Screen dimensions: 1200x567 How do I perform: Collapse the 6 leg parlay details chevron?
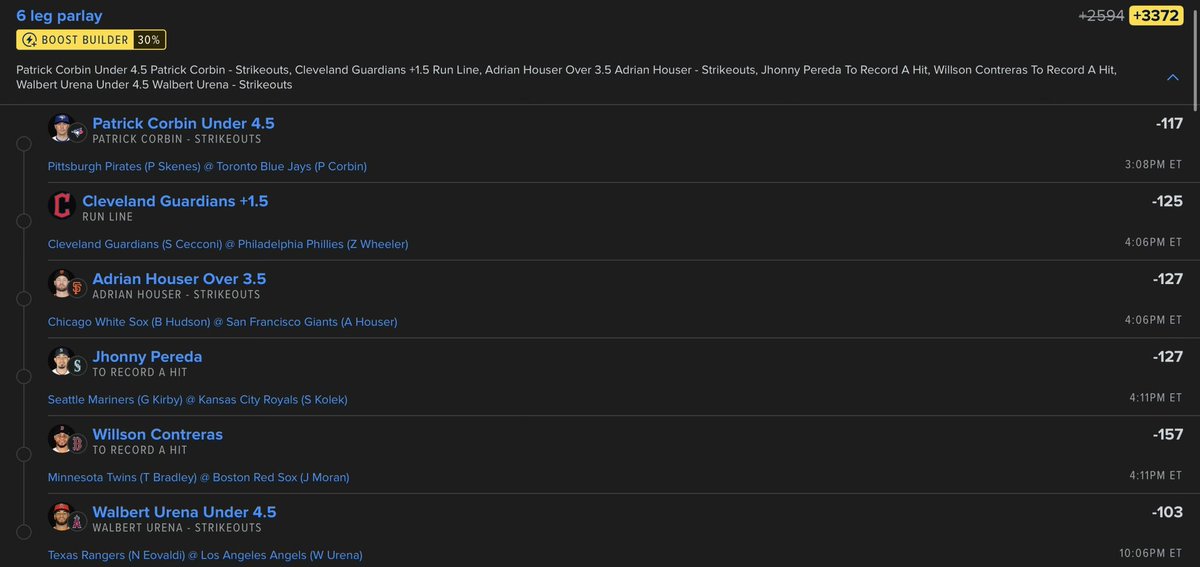click(1172, 77)
